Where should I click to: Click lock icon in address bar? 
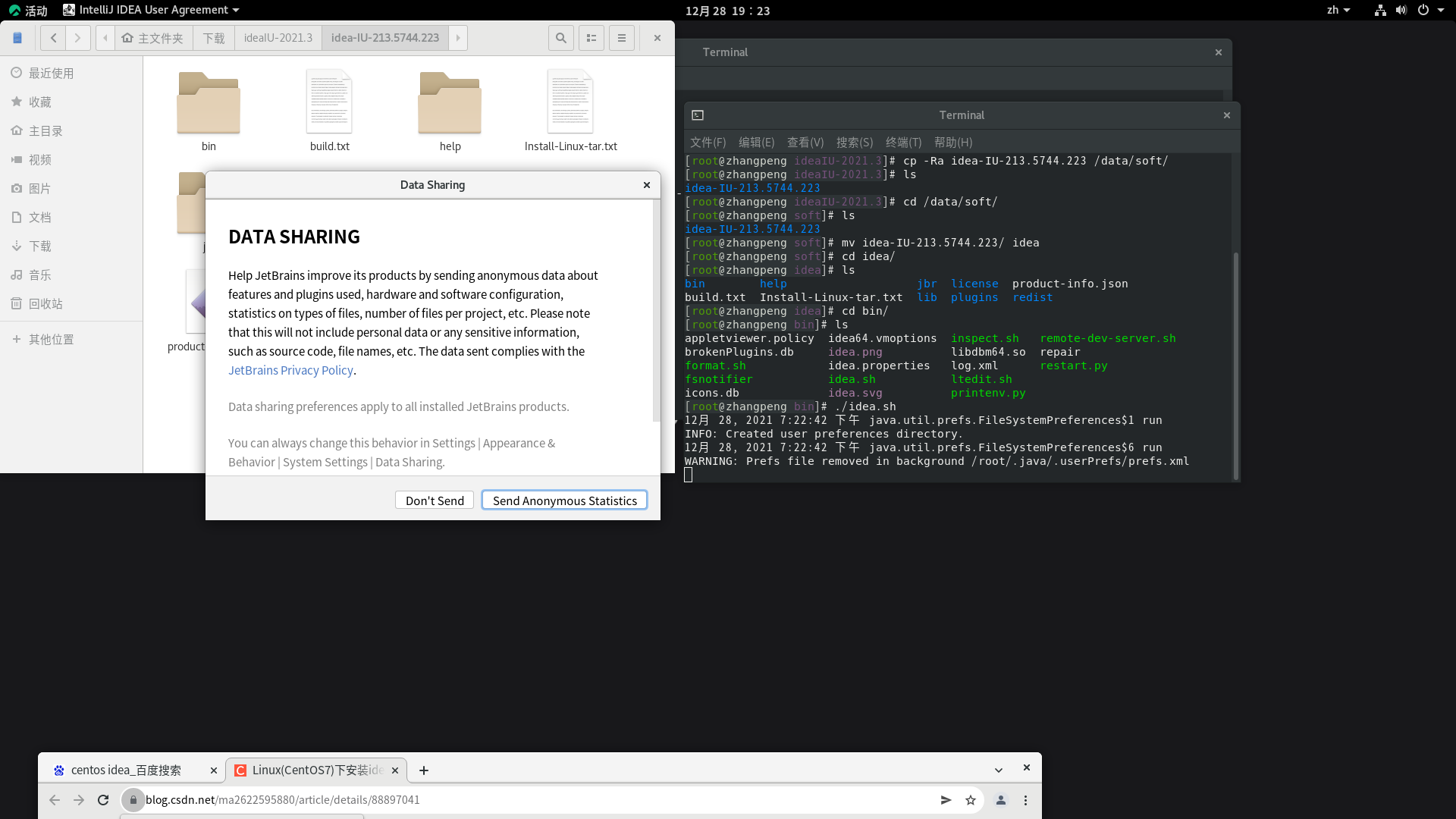coord(133,800)
